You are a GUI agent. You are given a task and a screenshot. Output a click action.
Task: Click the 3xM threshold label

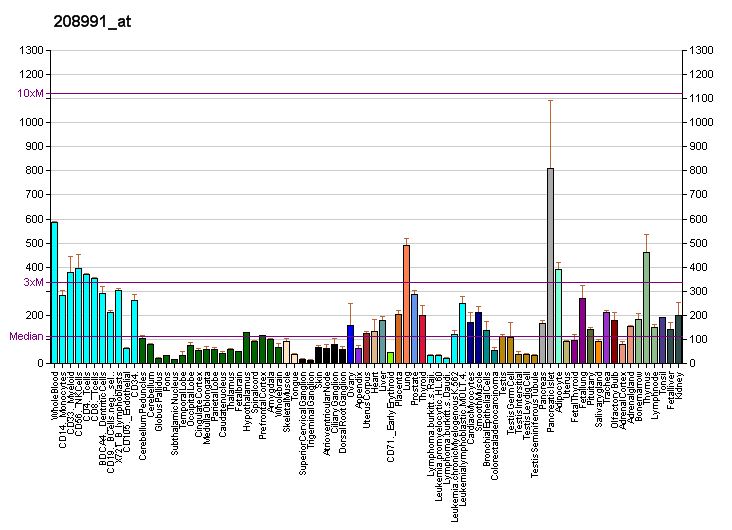click(x=34, y=282)
